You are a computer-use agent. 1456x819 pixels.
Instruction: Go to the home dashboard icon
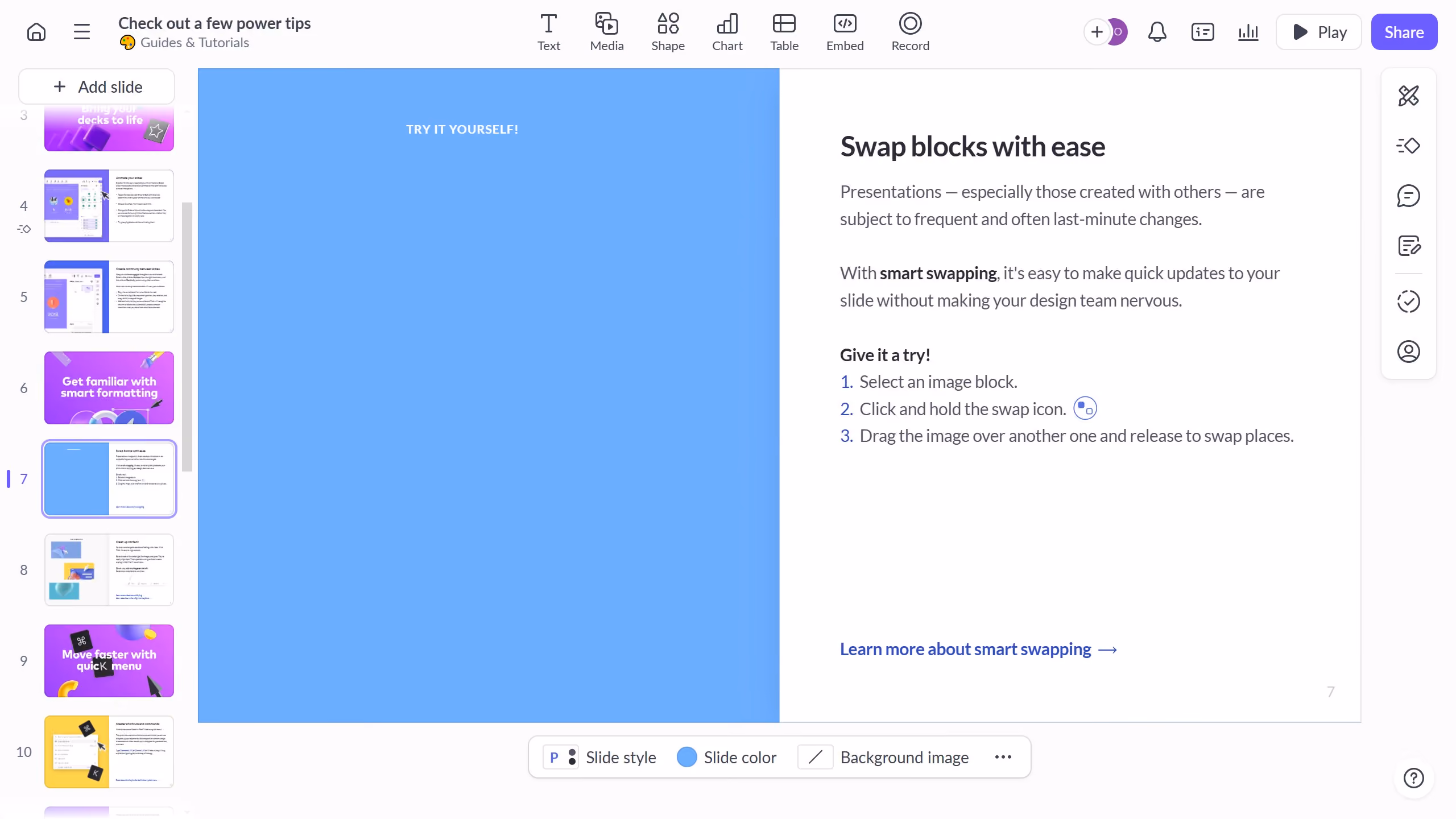click(x=36, y=32)
